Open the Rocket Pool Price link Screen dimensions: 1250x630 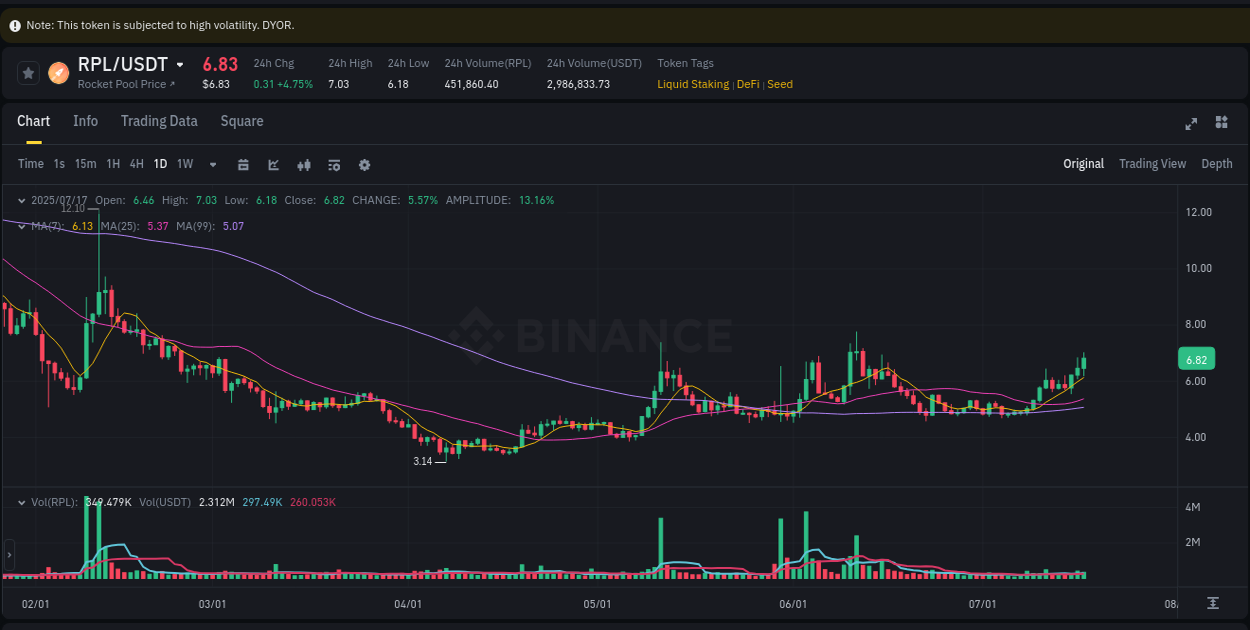(x=127, y=84)
